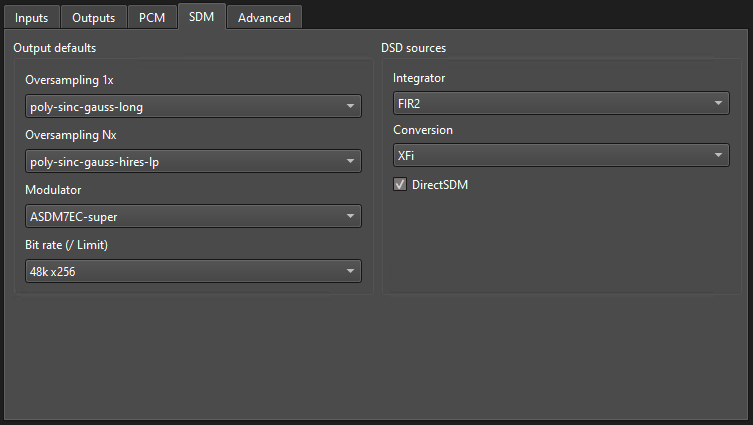Go to the Advanced tab
Image resolution: width=753 pixels, height=425 pixels.
(x=264, y=18)
